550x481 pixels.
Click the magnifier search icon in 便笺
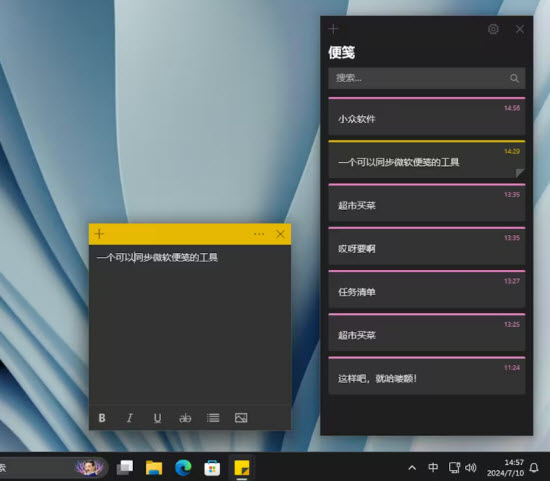click(x=514, y=78)
